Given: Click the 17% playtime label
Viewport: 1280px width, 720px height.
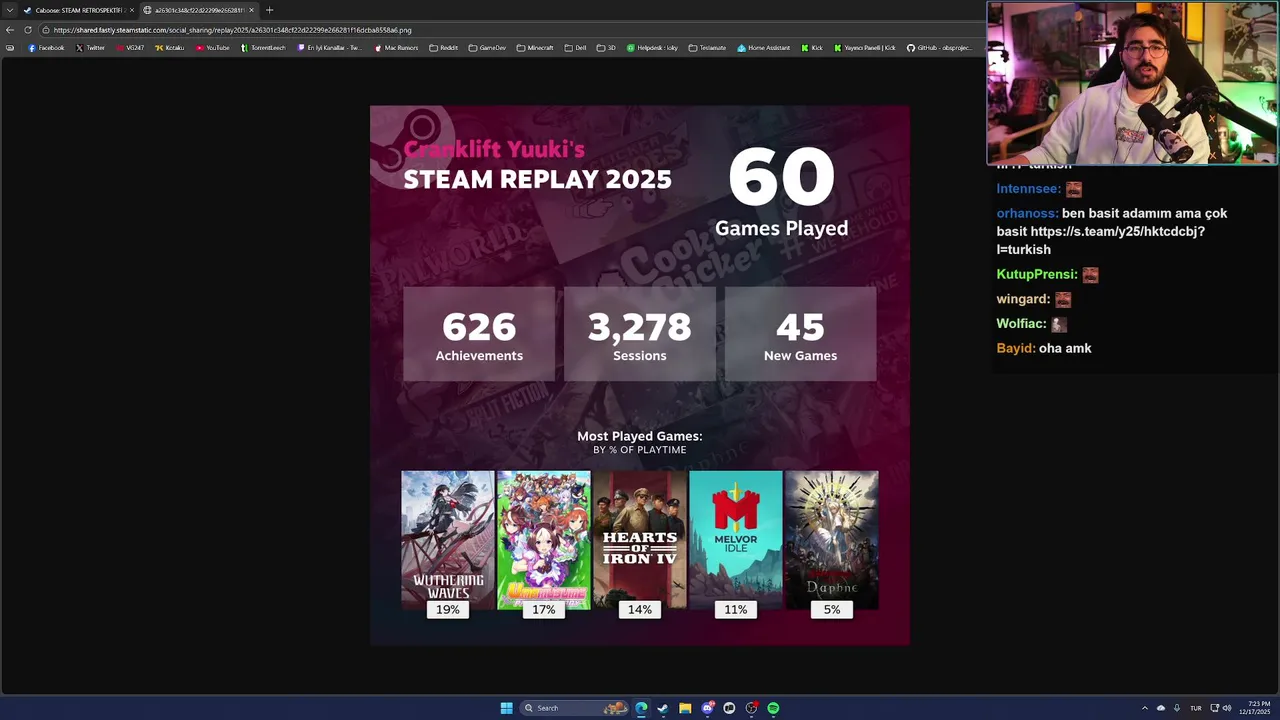Looking at the screenshot, I should pos(543,609).
